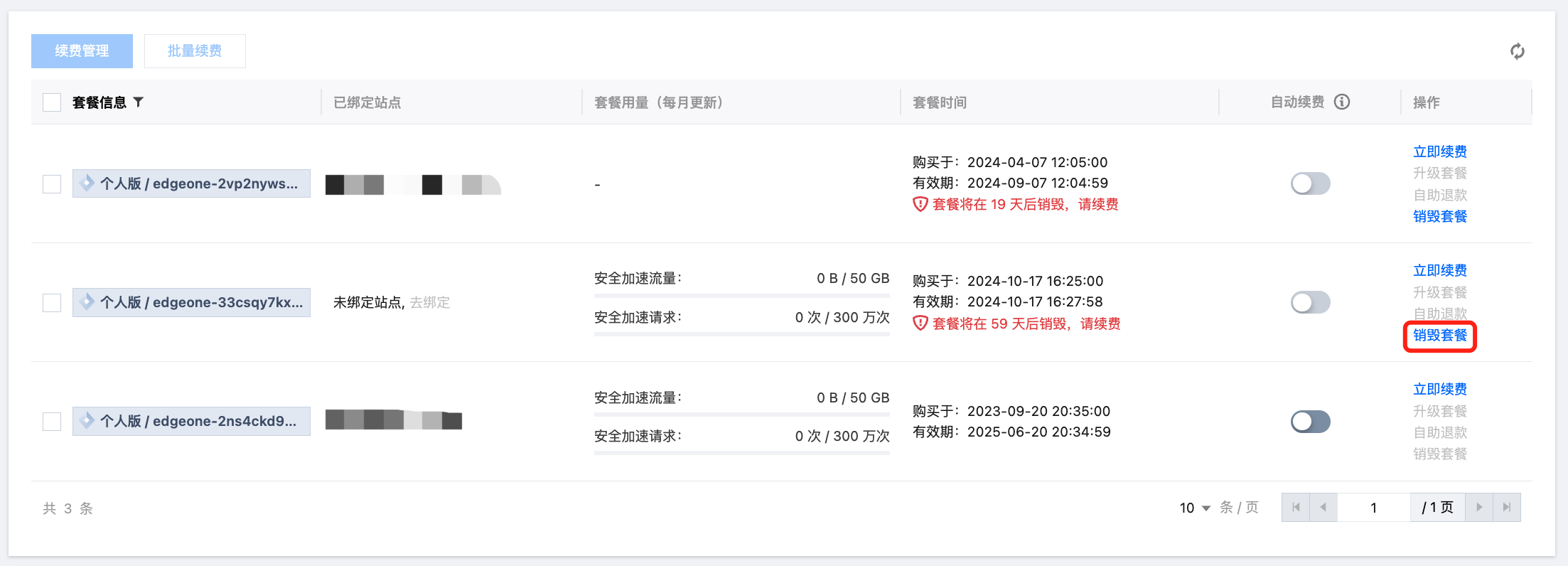Click the plan icon for edgeone-2vp2nyws
1568x566 pixels.
pos(87,183)
